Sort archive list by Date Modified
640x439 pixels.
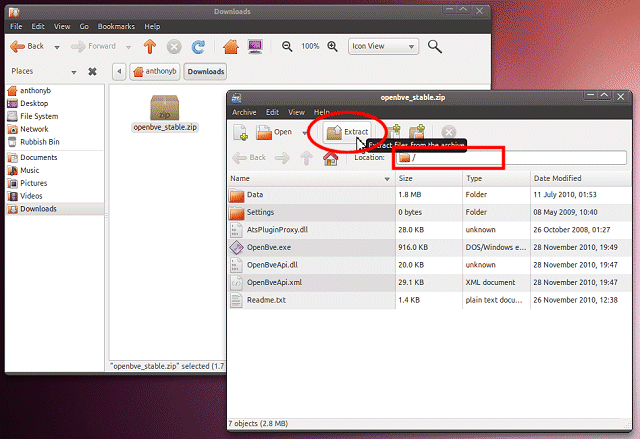point(581,179)
